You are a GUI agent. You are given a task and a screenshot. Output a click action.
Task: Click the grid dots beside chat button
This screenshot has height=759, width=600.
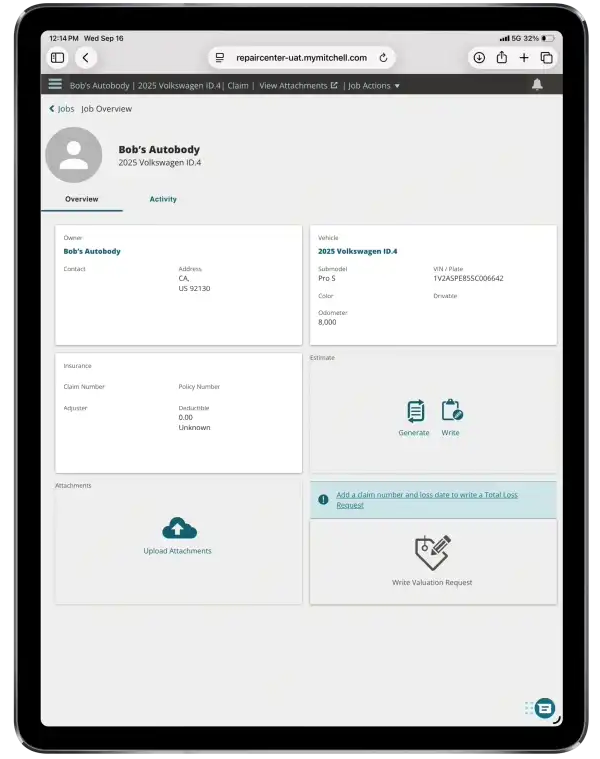pyautogui.click(x=529, y=708)
